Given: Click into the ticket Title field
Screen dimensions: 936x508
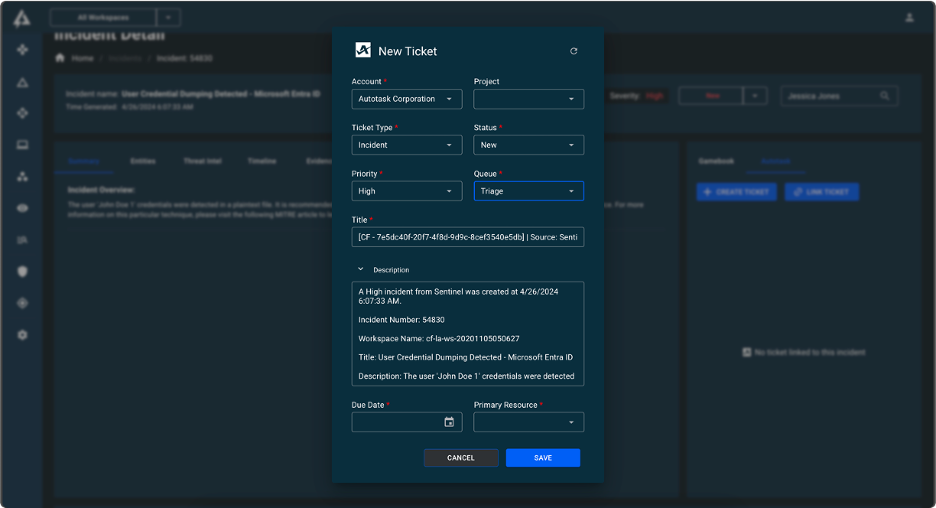Looking at the screenshot, I should (x=467, y=237).
